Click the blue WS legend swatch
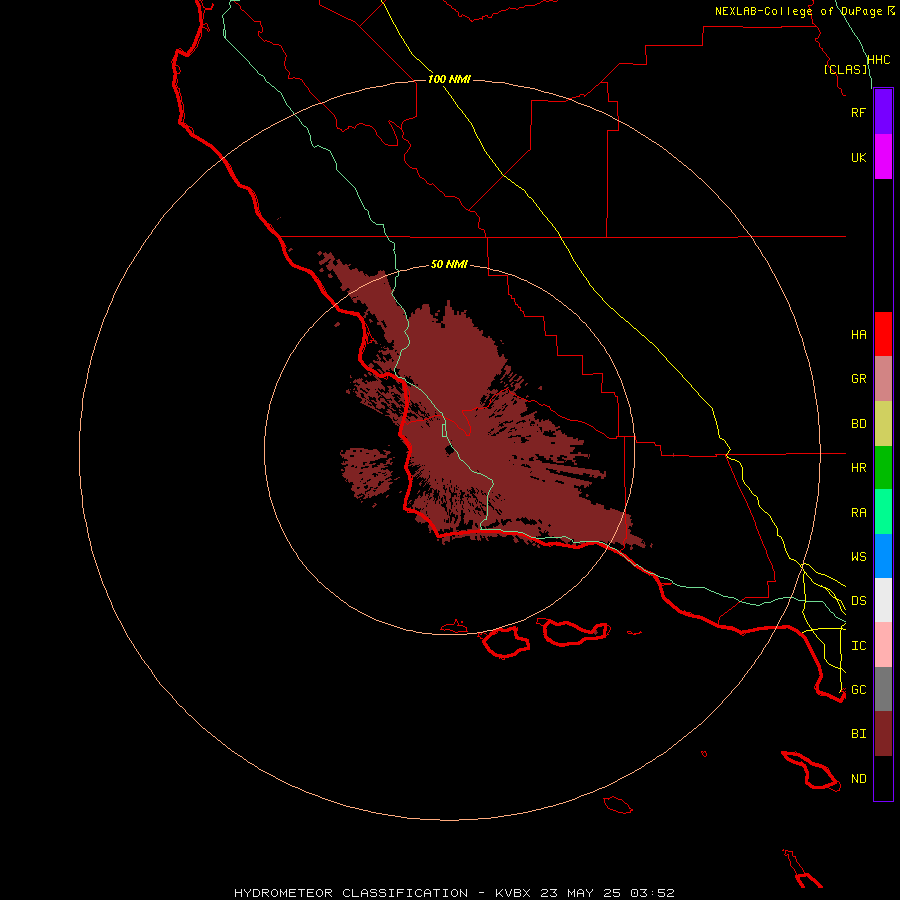The width and height of the screenshot is (900, 900). [x=883, y=556]
